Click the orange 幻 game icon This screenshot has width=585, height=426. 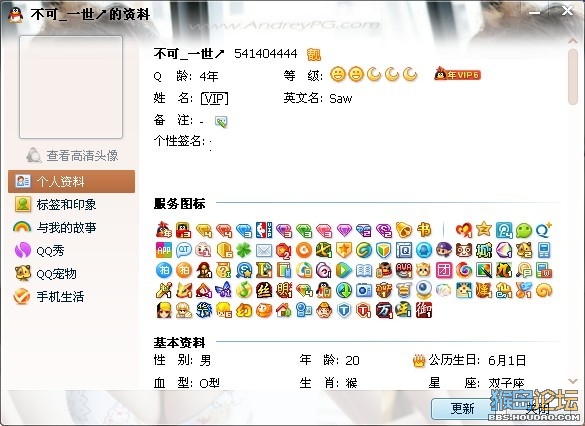coord(244,310)
